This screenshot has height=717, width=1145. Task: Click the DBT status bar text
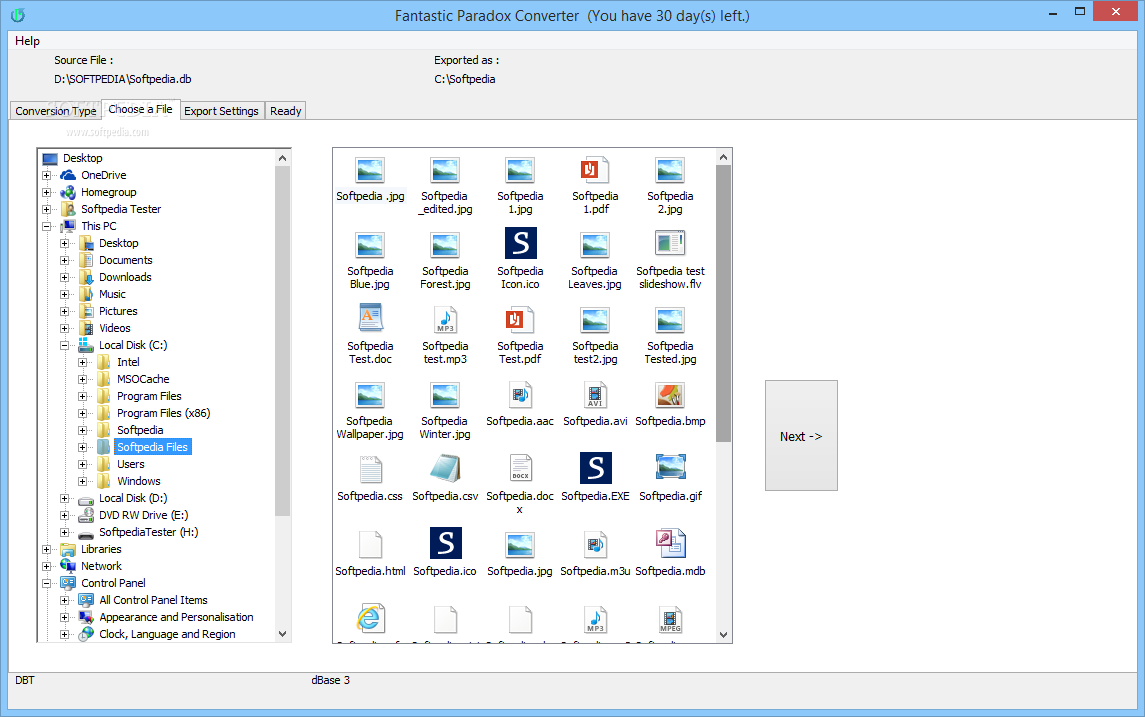25,680
